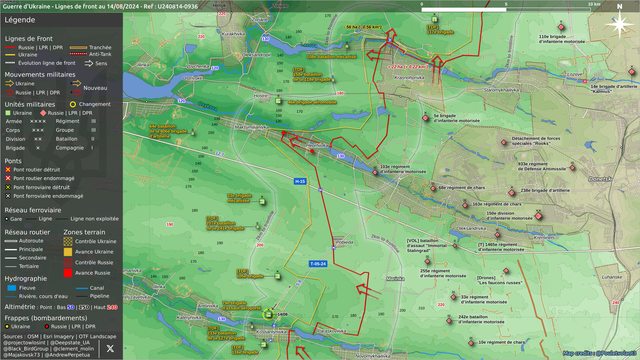Click the 933e régiment de Défense marker
Viewport: 640px width, 360px height.
click(573, 167)
